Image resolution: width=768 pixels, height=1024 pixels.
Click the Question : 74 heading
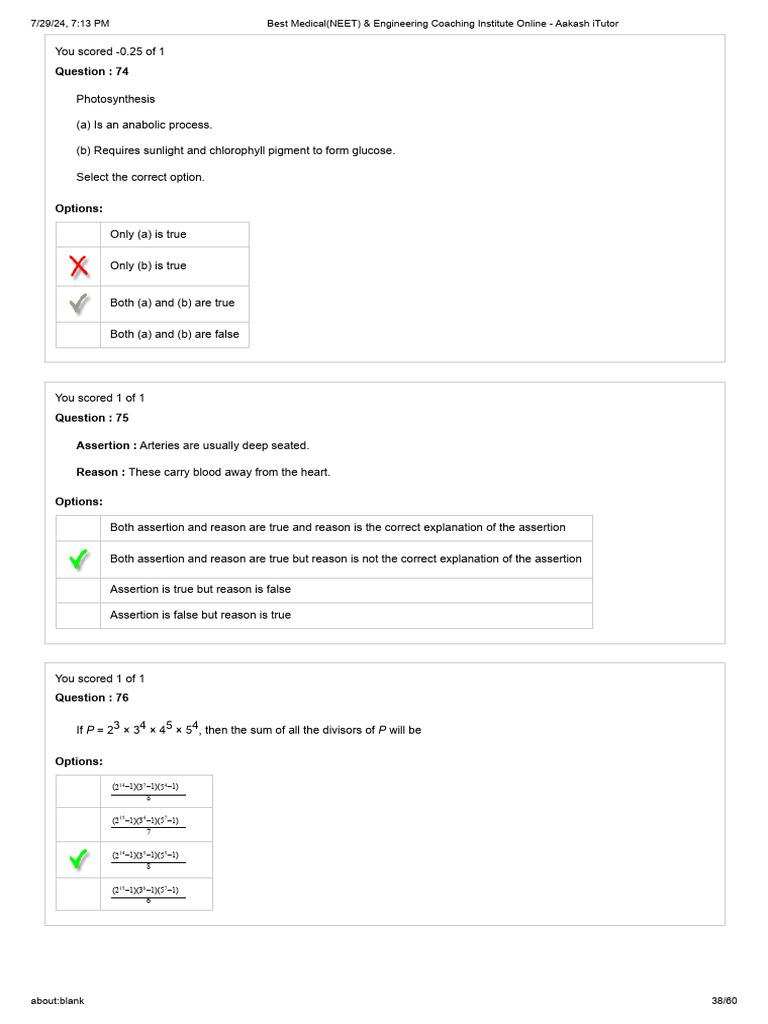(91, 72)
